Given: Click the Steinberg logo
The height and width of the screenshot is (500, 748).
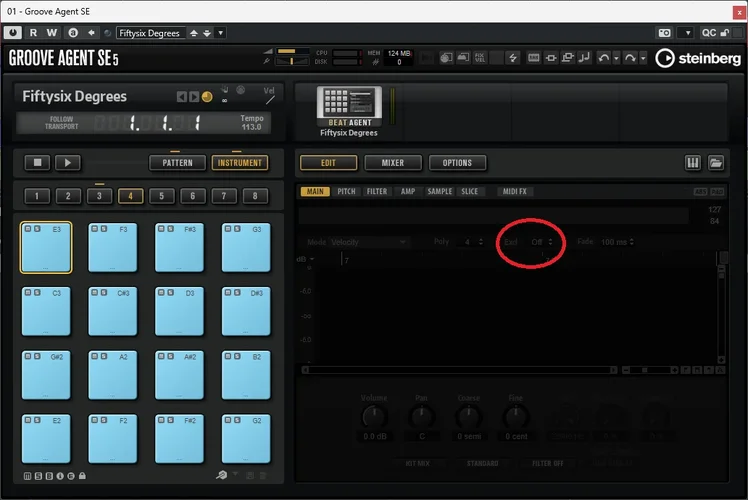Looking at the screenshot, I should [698, 58].
